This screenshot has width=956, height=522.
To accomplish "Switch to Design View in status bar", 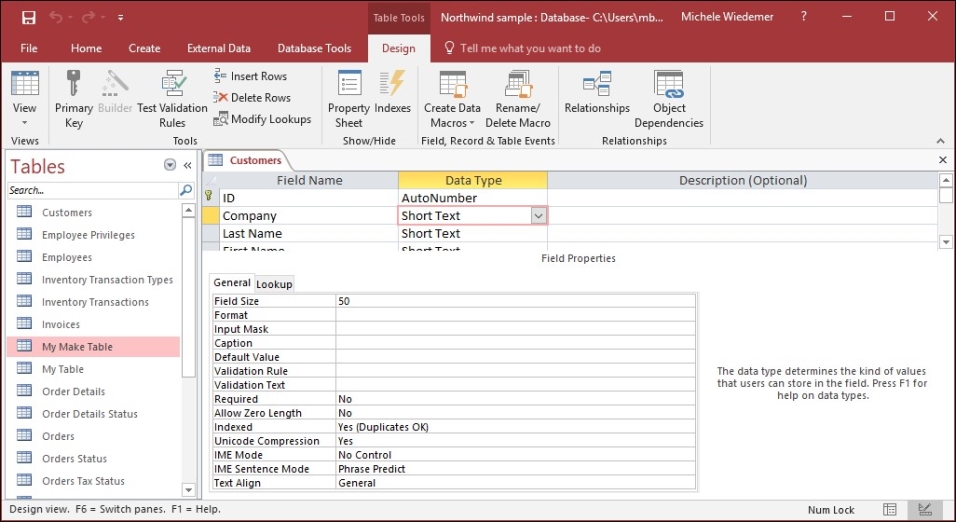I will pyautogui.click(x=924, y=510).
